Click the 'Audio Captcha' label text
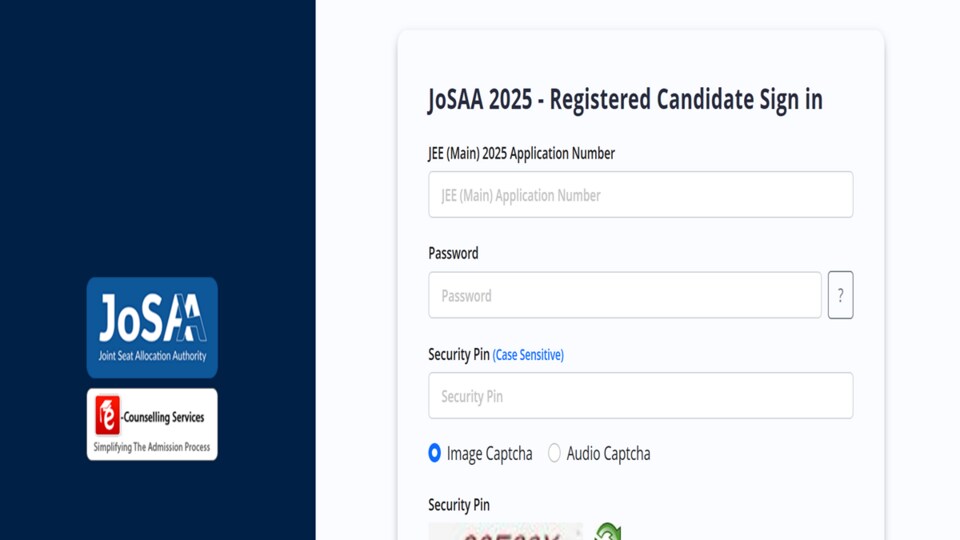The image size is (960, 540). 608,454
